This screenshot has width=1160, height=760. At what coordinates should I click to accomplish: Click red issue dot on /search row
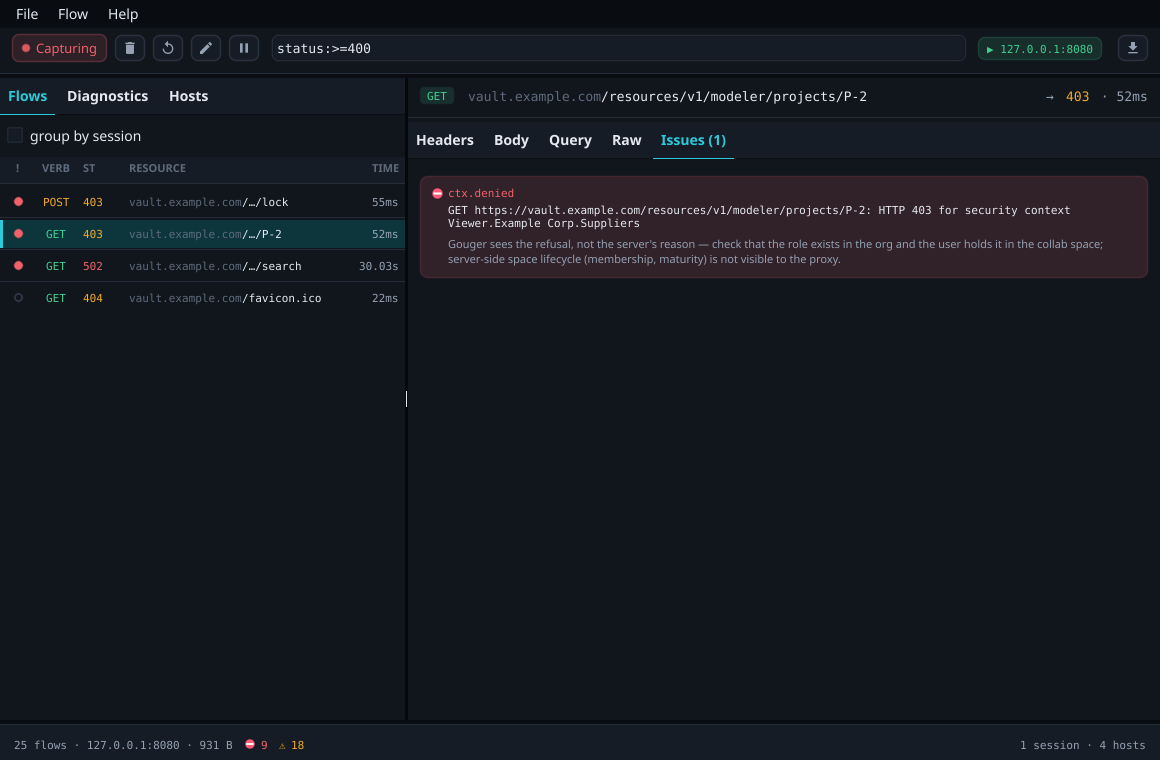pos(18,265)
